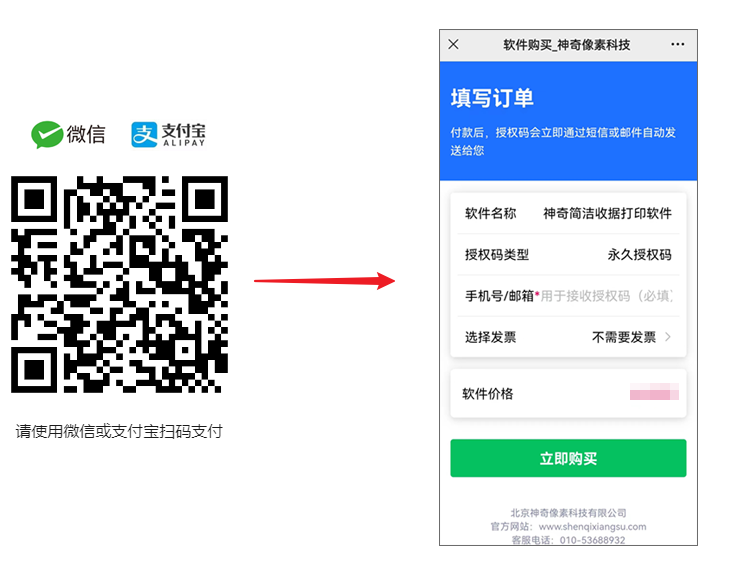Viewport: 736px width, 576px height.
Task: Click page title 软件购买_神奇像素科技
Action: coord(567,45)
